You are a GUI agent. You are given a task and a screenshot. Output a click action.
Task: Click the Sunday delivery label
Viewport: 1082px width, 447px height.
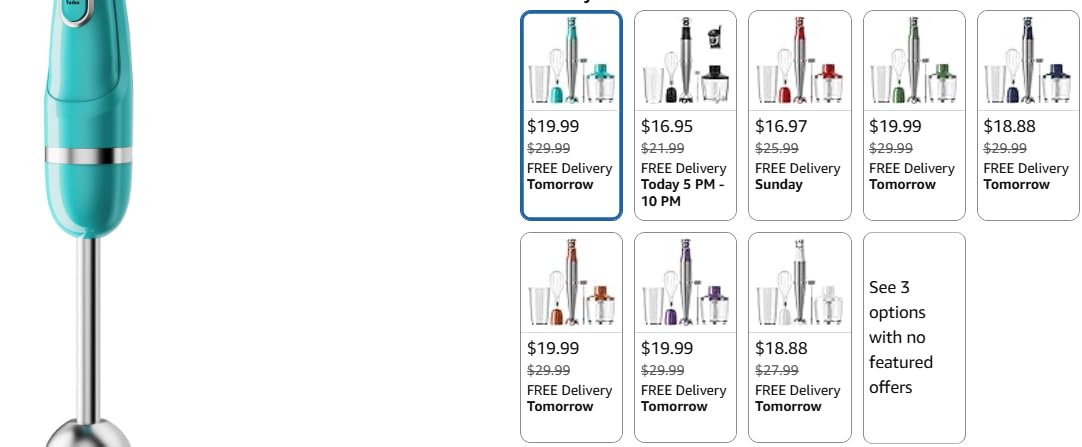click(x=779, y=185)
